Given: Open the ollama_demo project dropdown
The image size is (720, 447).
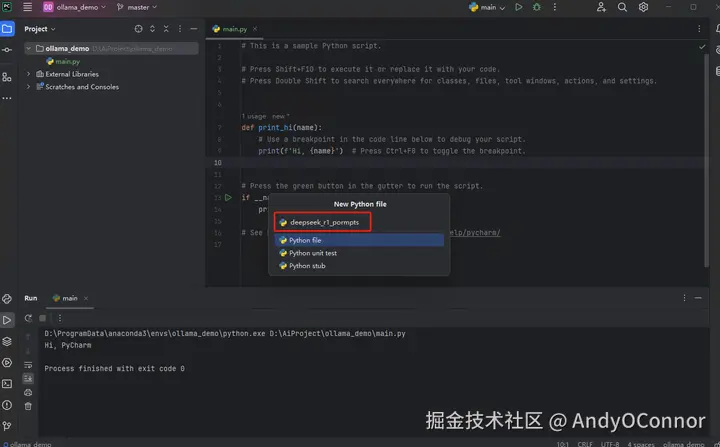Looking at the screenshot, I should 74,7.
